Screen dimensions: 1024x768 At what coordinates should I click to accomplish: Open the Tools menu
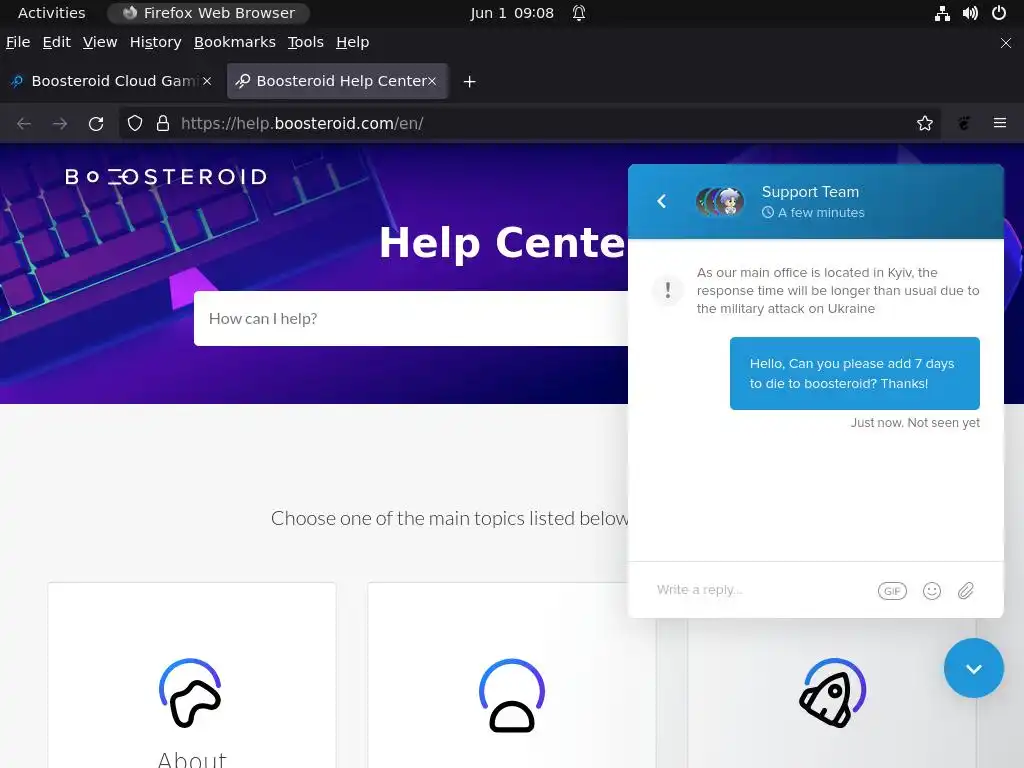pos(306,42)
